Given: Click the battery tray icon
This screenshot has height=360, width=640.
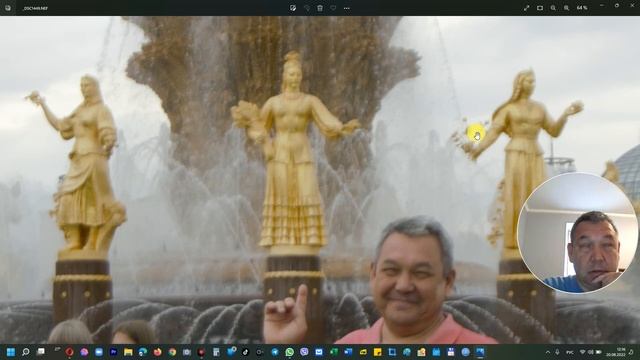Looking at the screenshot, I should coord(599,352).
